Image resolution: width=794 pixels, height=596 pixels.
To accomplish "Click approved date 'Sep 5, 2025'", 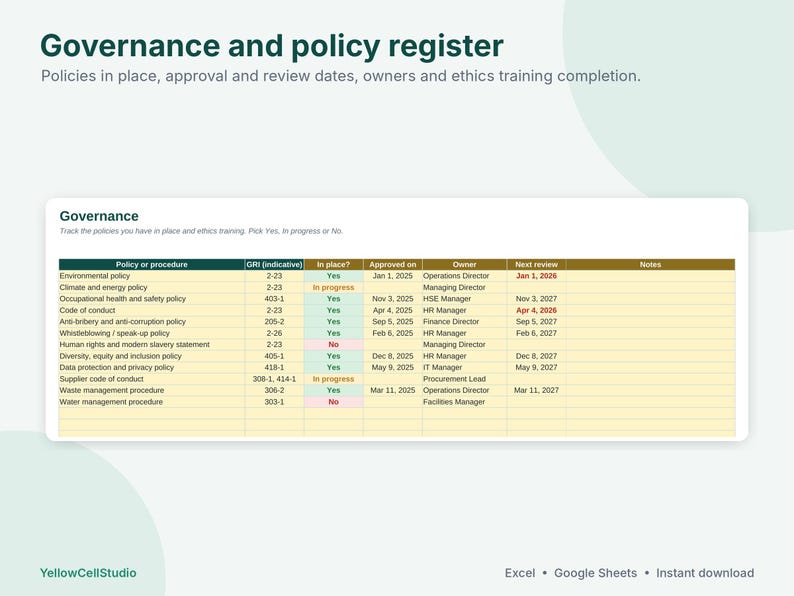I will [393, 322].
